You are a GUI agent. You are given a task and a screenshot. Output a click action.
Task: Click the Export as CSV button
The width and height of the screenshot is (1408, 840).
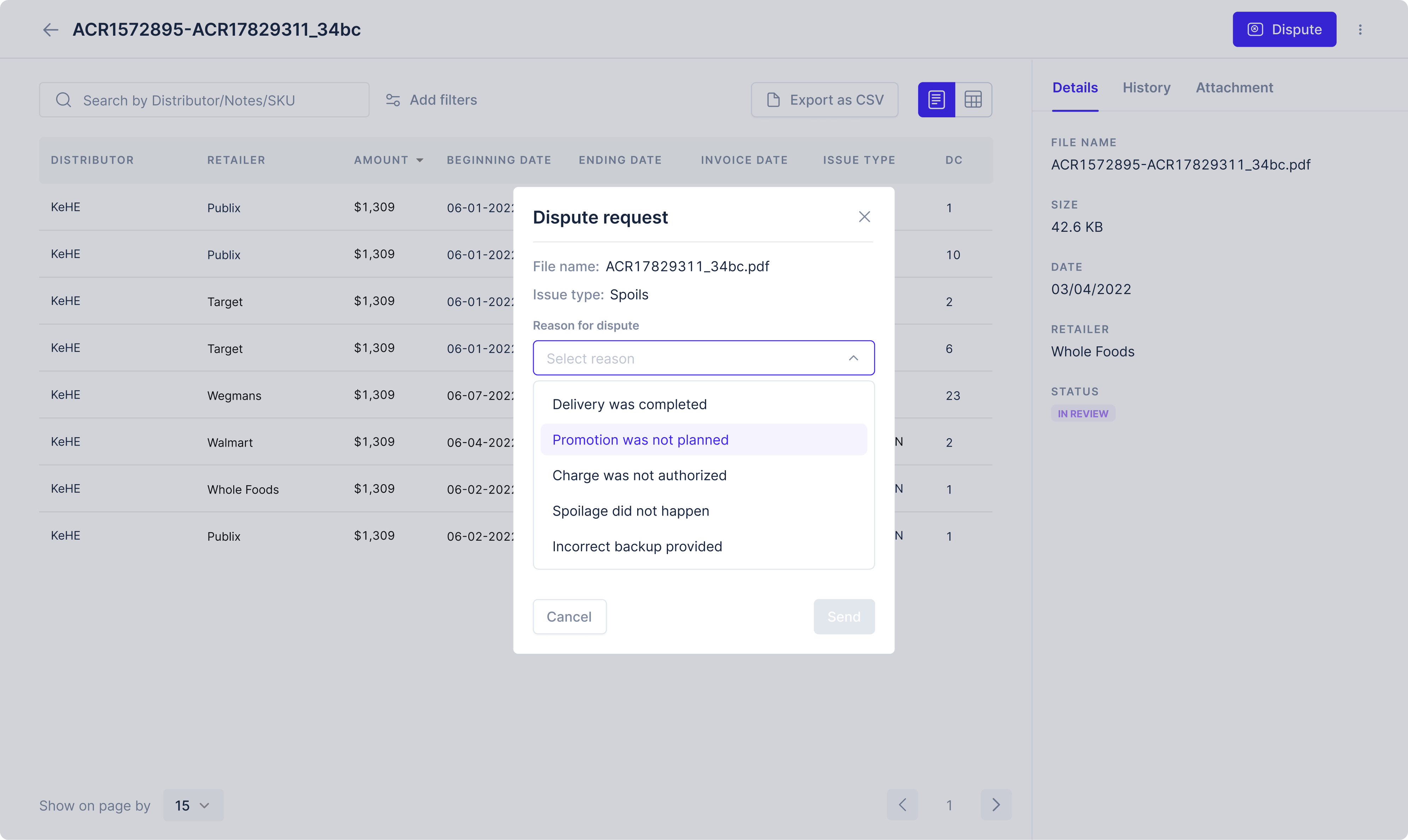[824, 100]
